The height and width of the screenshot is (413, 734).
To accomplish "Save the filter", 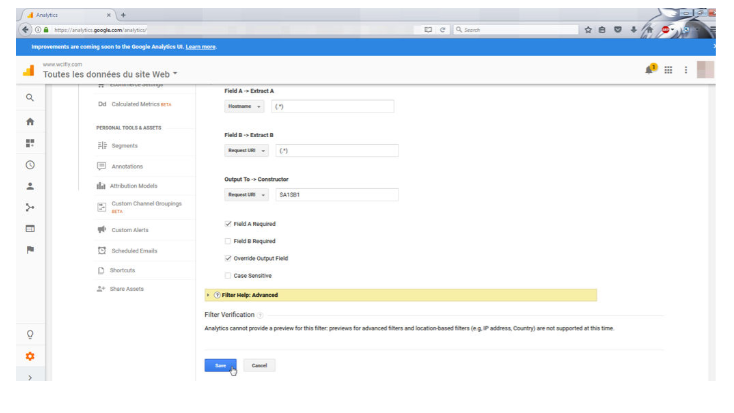I will tap(220, 365).
